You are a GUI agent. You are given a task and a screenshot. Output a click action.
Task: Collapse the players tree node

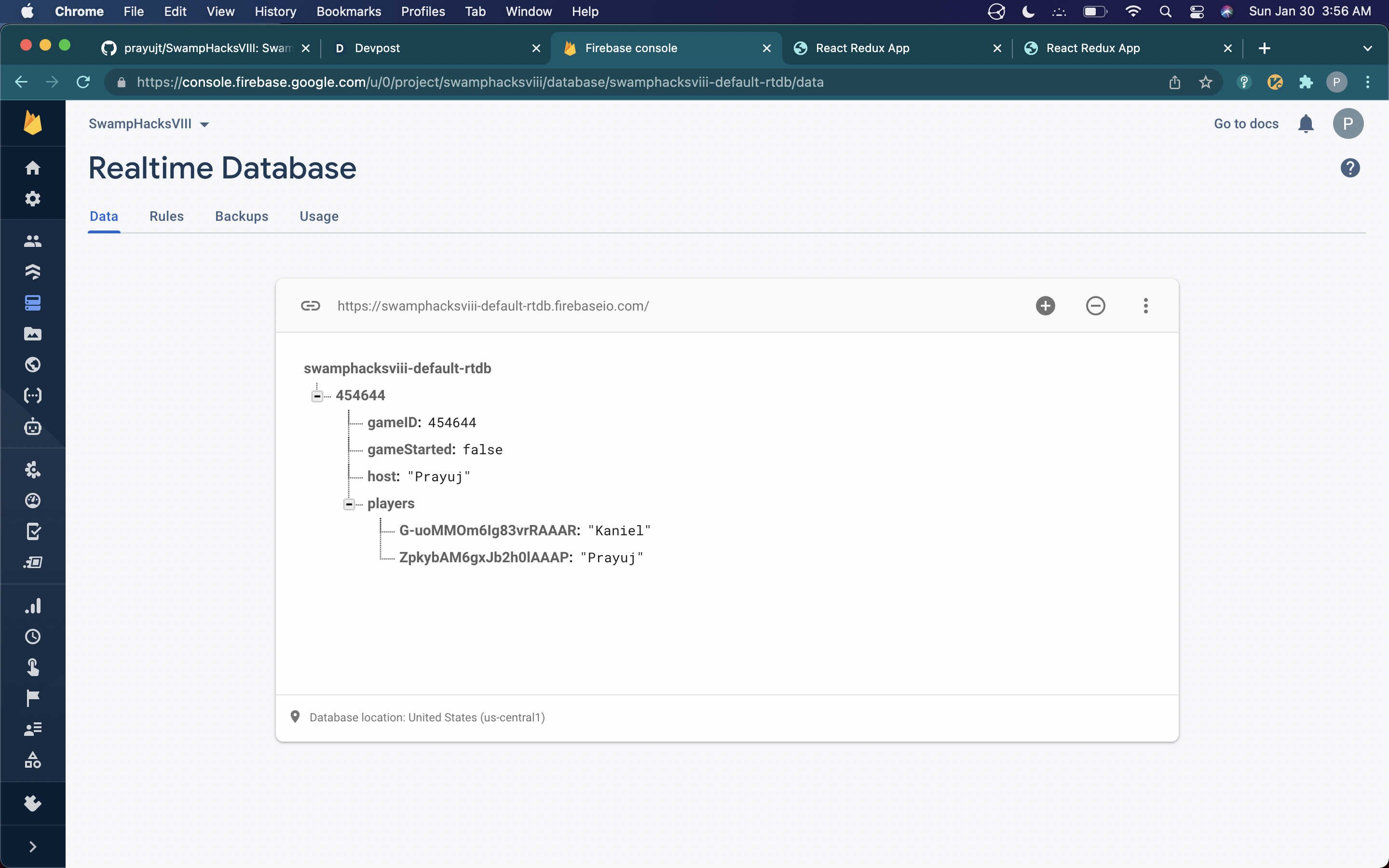coord(349,504)
